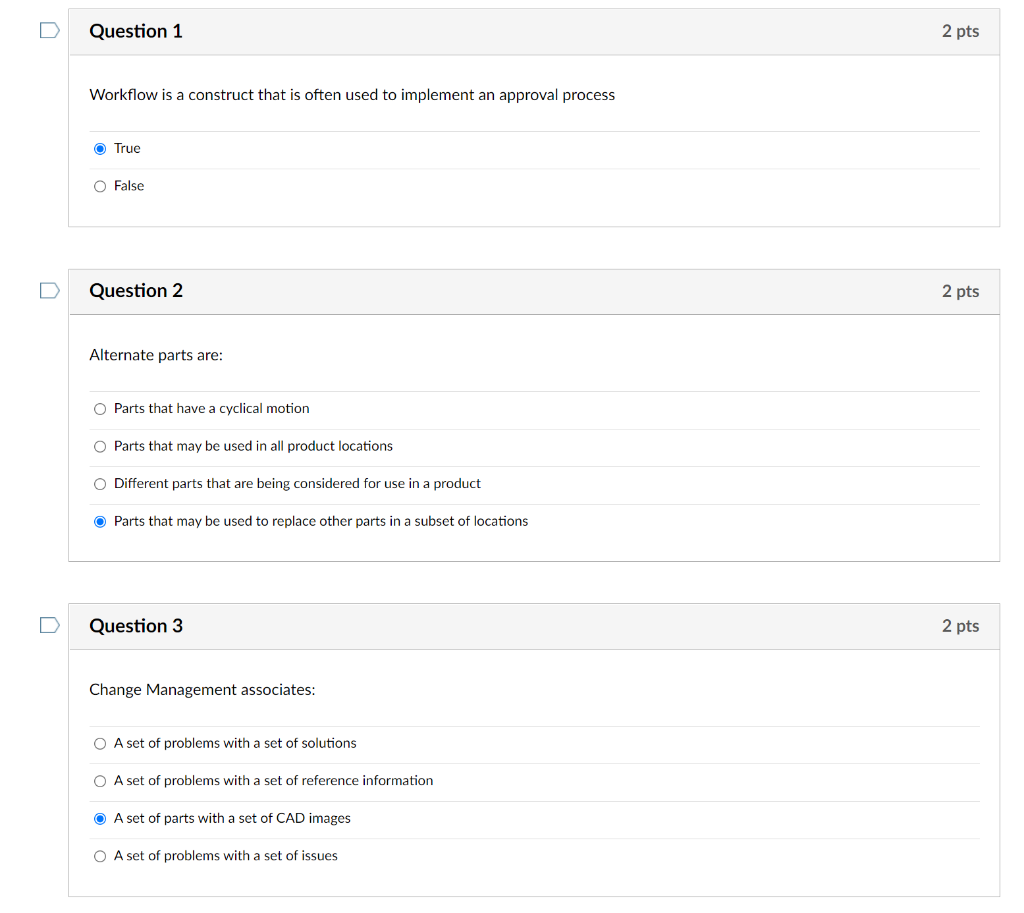Select the False answer for Question 1
This screenshot has height=913, width=1024.
coord(100,186)
